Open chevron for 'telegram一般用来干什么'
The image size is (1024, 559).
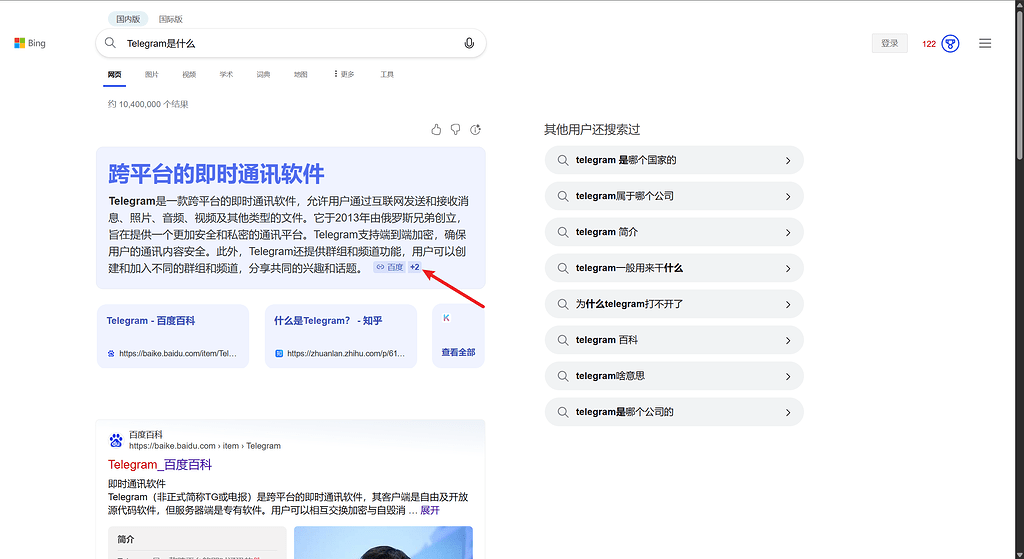coord(788,268)
